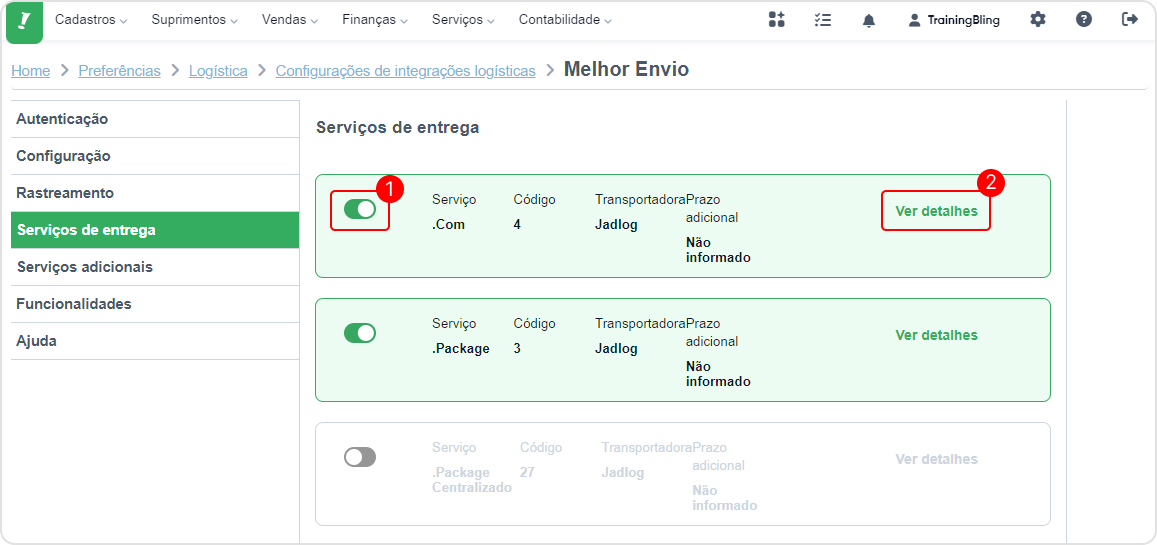Go to Preferências breadcrumb link

tap(120, 71)
